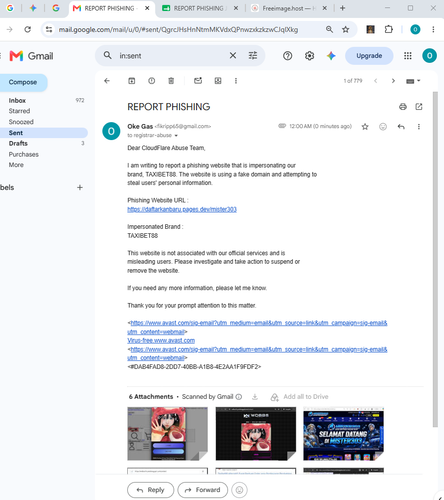
Task: Click the zoom magnifier in the address bar
Action: 329,29
